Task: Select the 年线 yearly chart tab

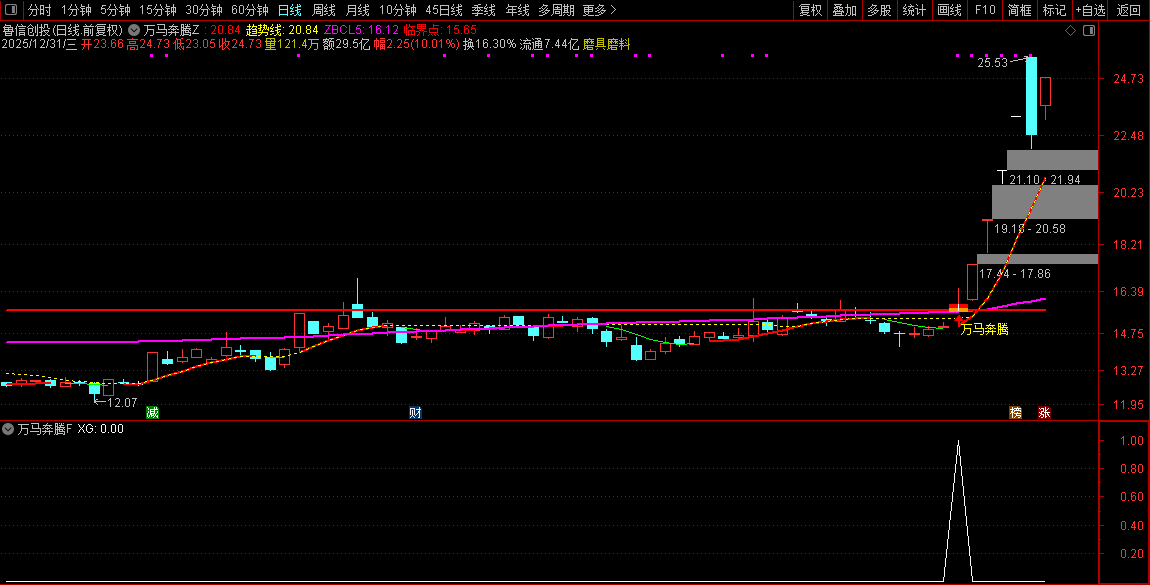Action: click(518, 10)
